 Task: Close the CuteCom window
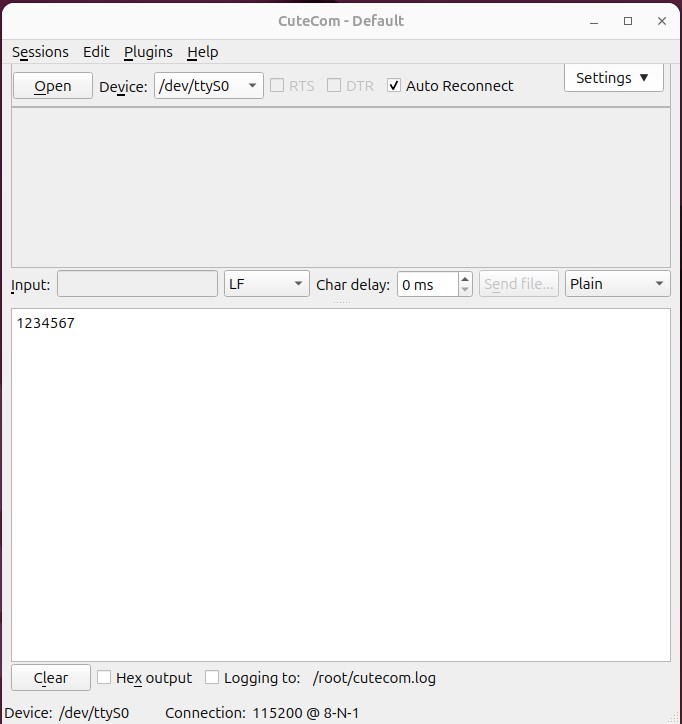[662, 21]
